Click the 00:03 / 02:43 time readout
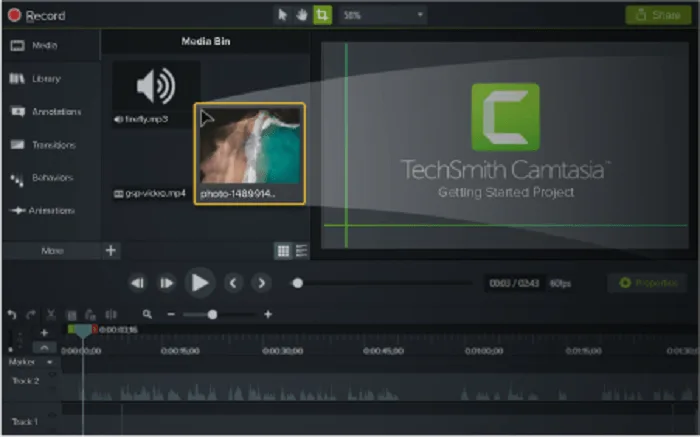Viewport: 700px width, 437px height. tap(514, 283)
